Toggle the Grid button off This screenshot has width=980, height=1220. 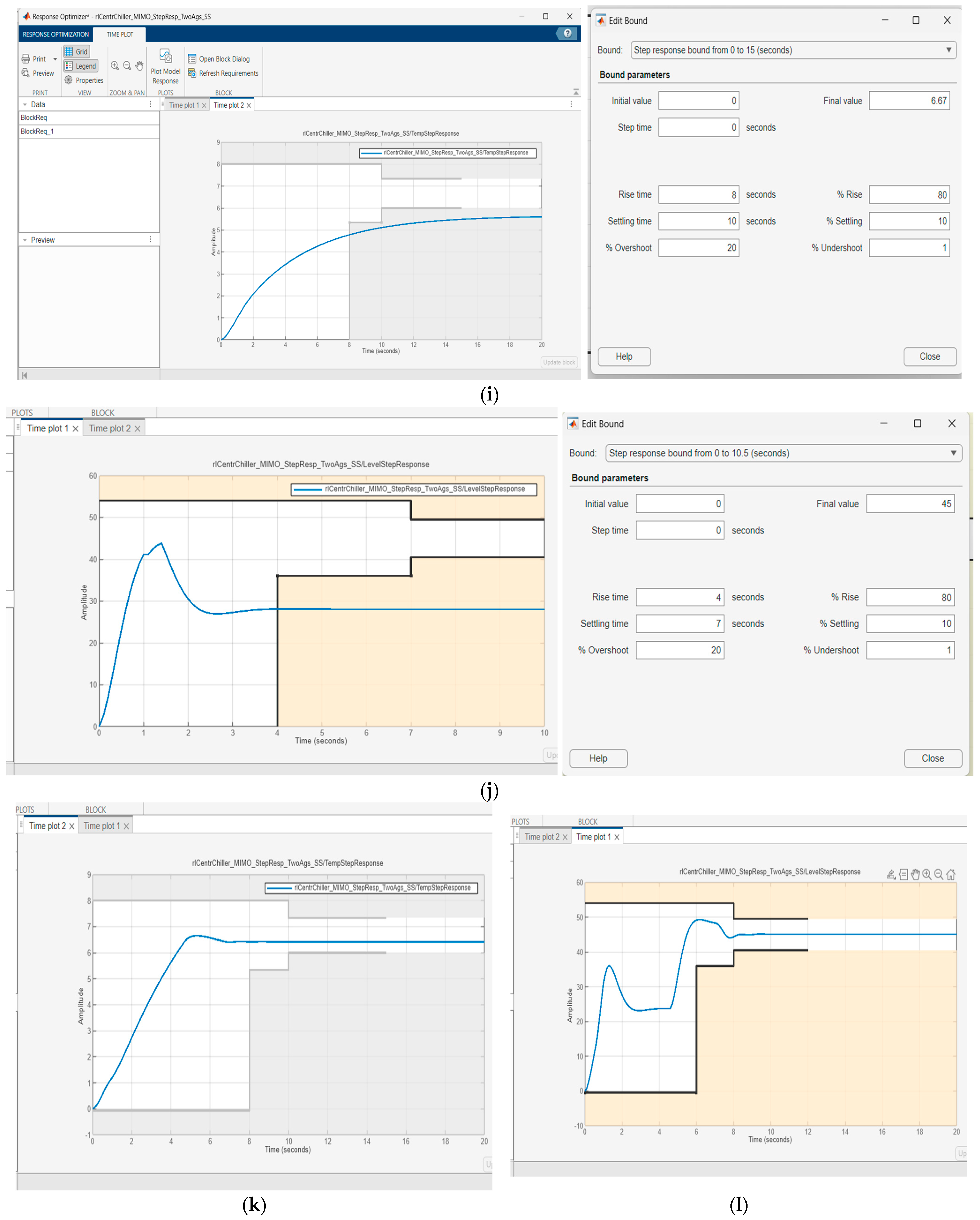(x=76, y=52)
